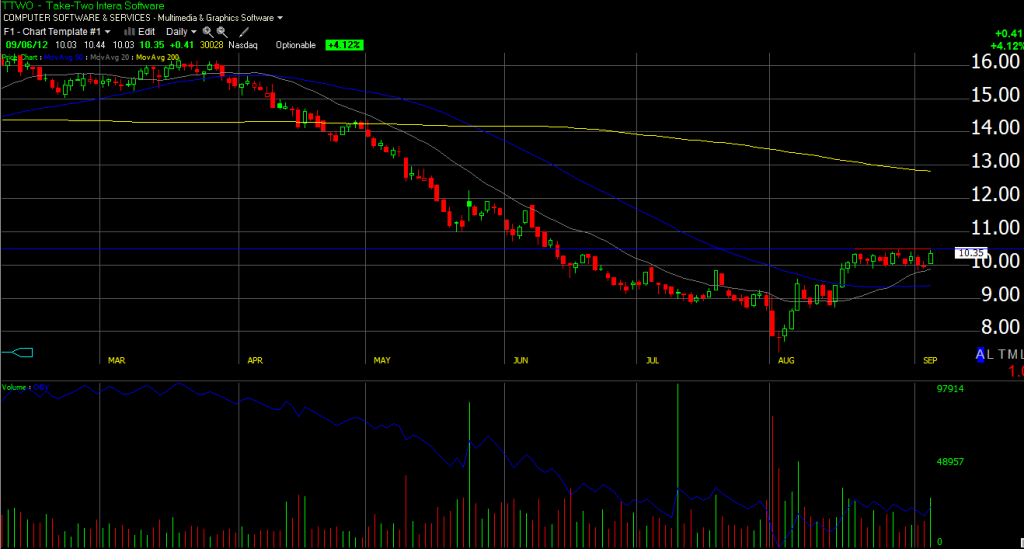Viewport: 1024px width, 549px height.
Task: Open the Chart Template #1 dropdown
Action: click(57, 31)
